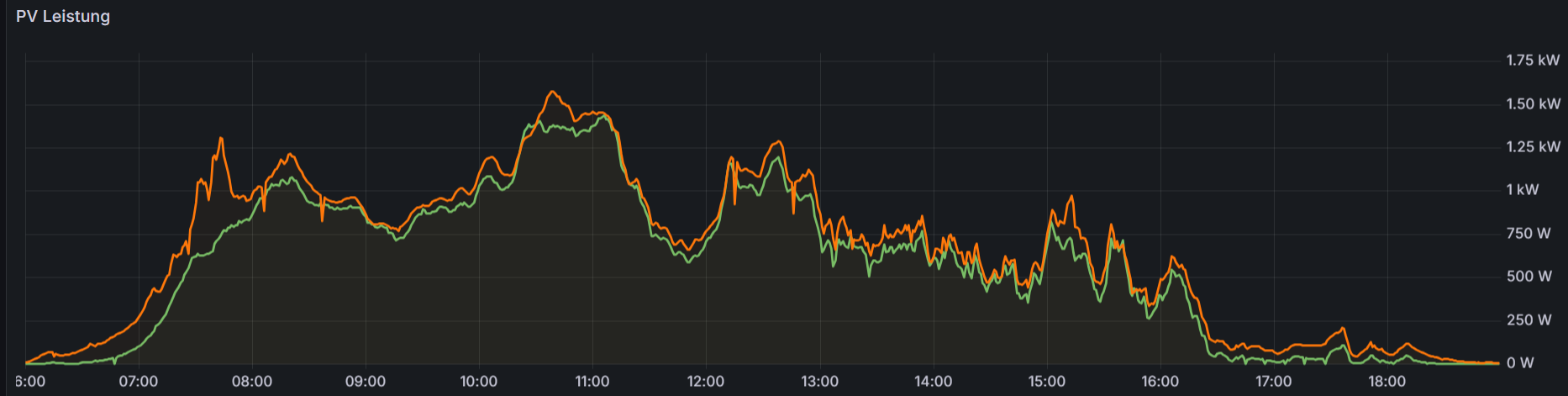
Task: Click the 0 W y-axis label
Action: [x=1520, y=363]
